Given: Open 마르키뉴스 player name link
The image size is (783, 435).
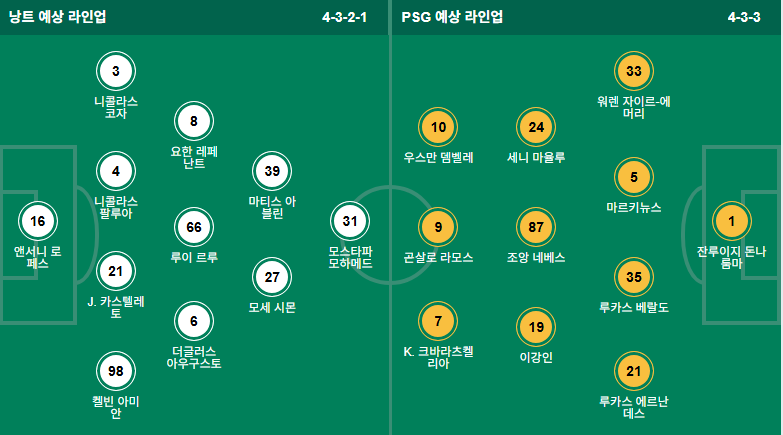Looking at the screenshot, I should point(634,207).
